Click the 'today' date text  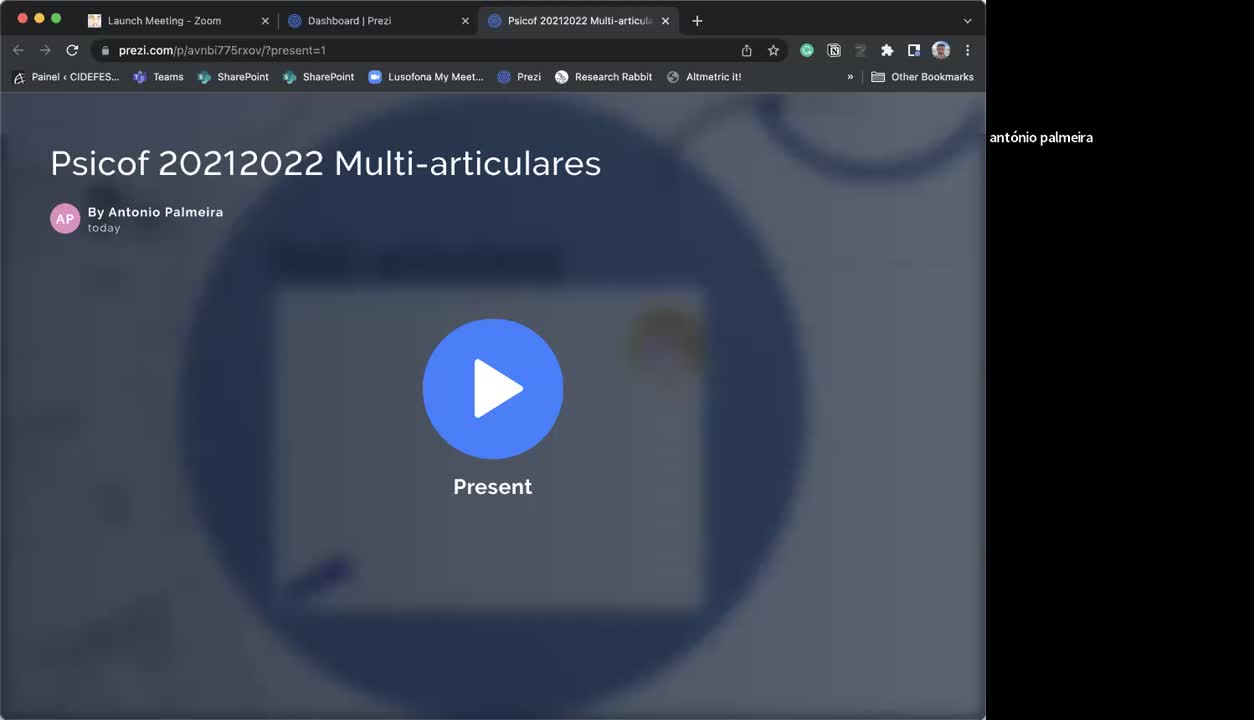coord(104,228)
